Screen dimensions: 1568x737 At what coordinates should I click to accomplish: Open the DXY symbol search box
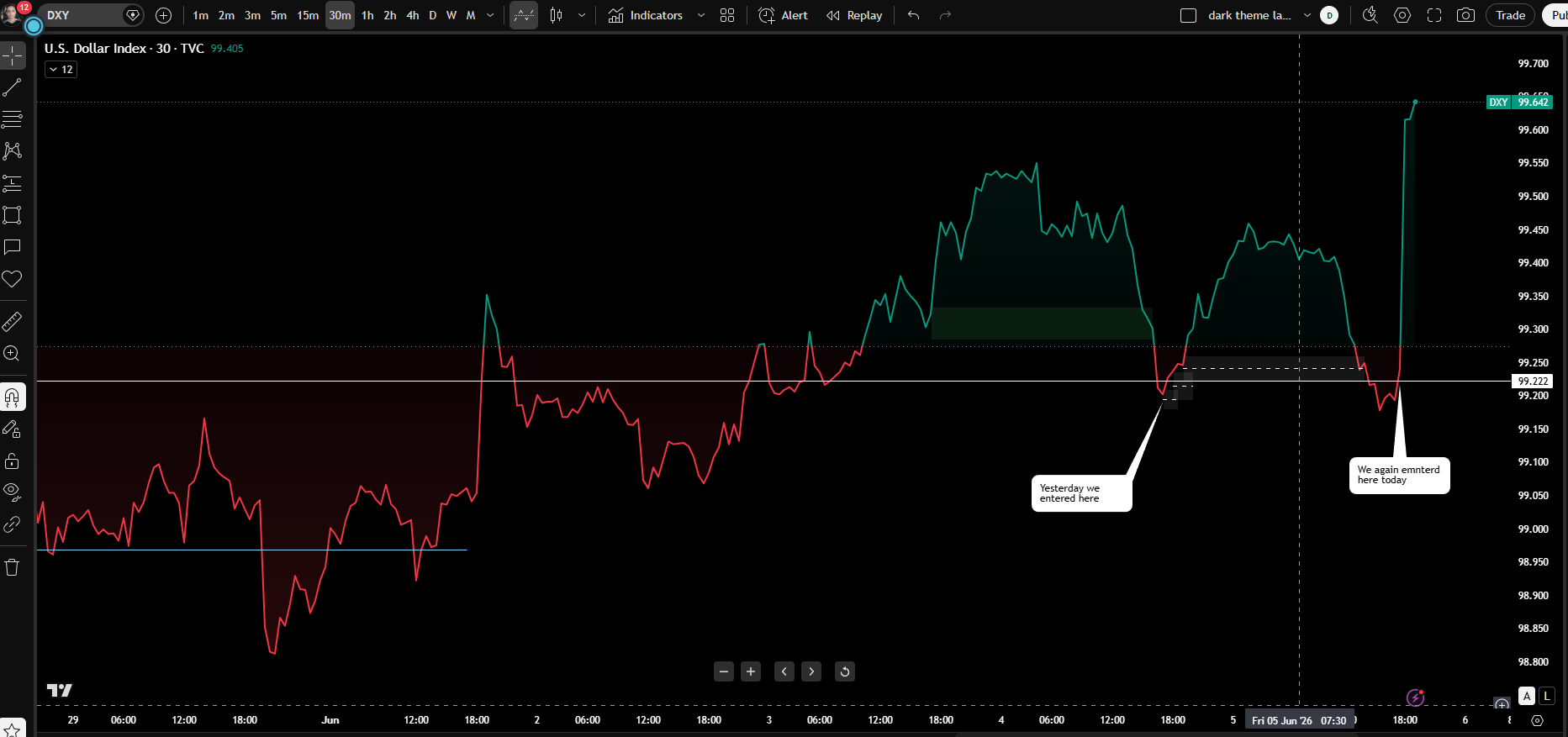91,15
